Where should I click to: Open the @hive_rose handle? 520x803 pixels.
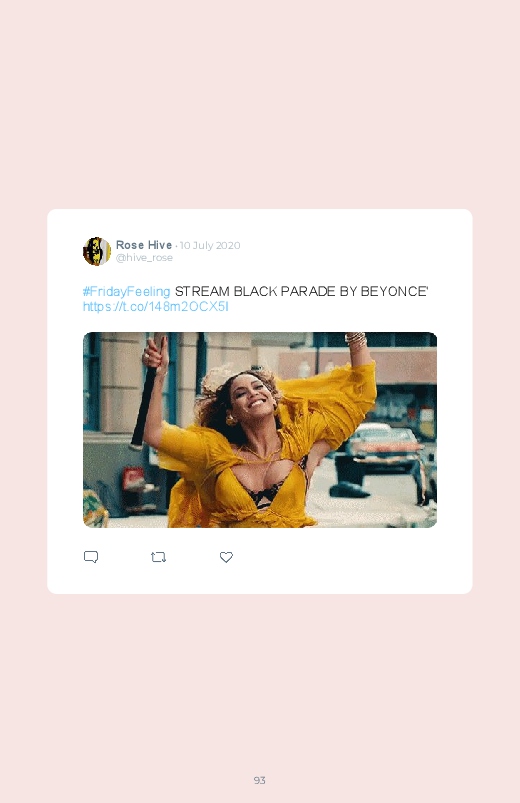click(144, 258)
